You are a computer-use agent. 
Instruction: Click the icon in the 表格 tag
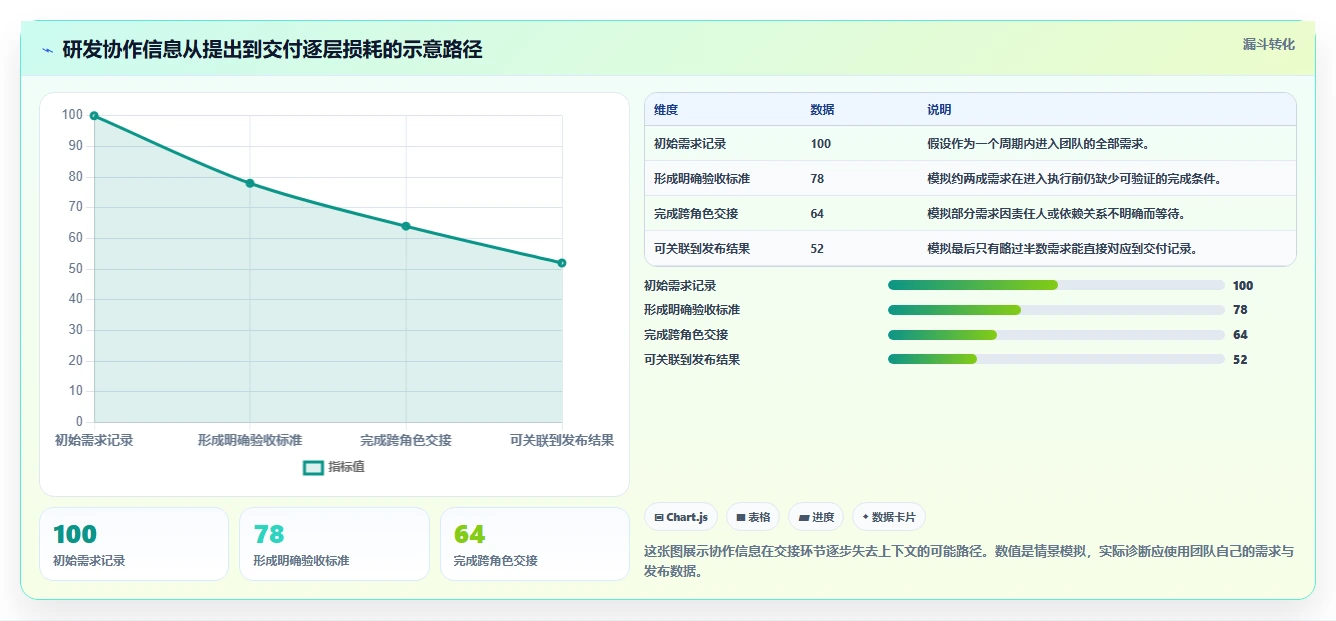[741, 517]
